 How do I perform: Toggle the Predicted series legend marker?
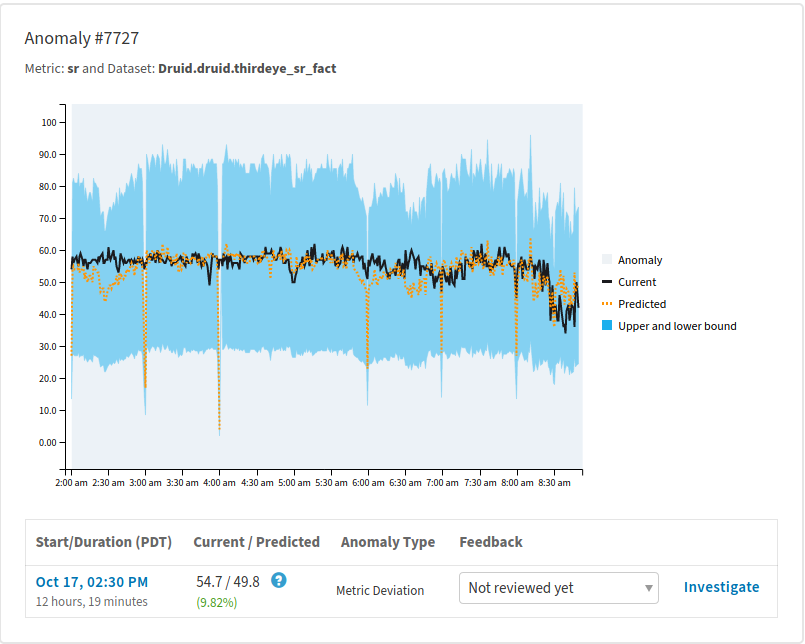pos(607,304)
